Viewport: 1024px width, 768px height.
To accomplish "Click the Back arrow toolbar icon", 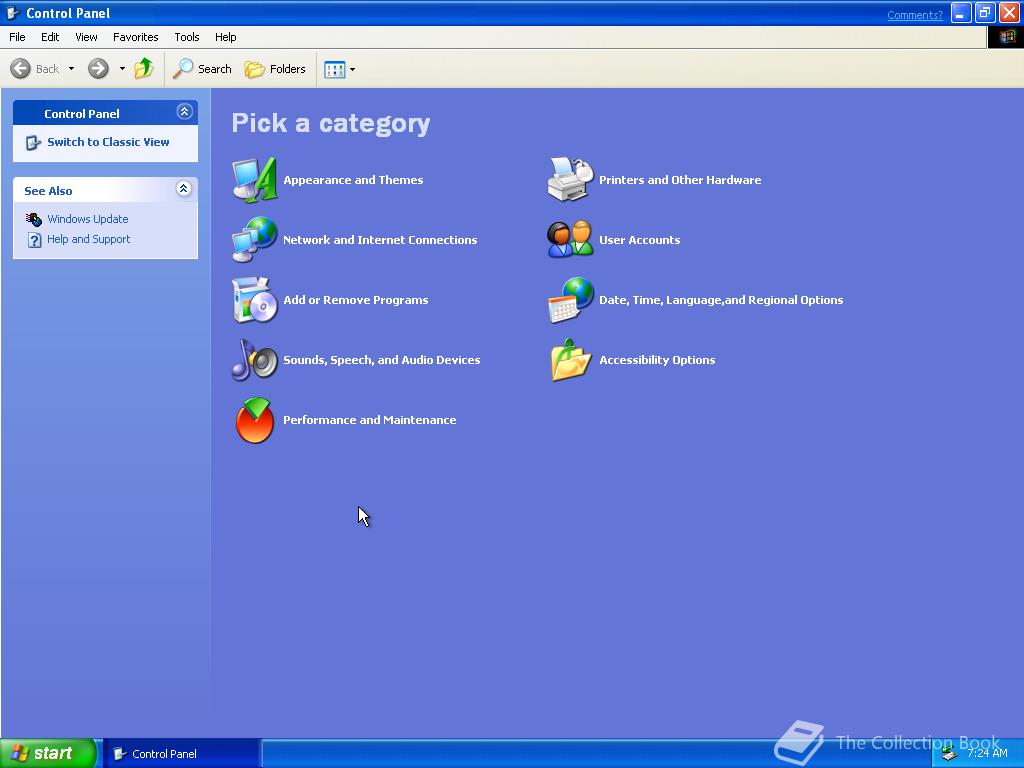I will click(x=20, y=69).
